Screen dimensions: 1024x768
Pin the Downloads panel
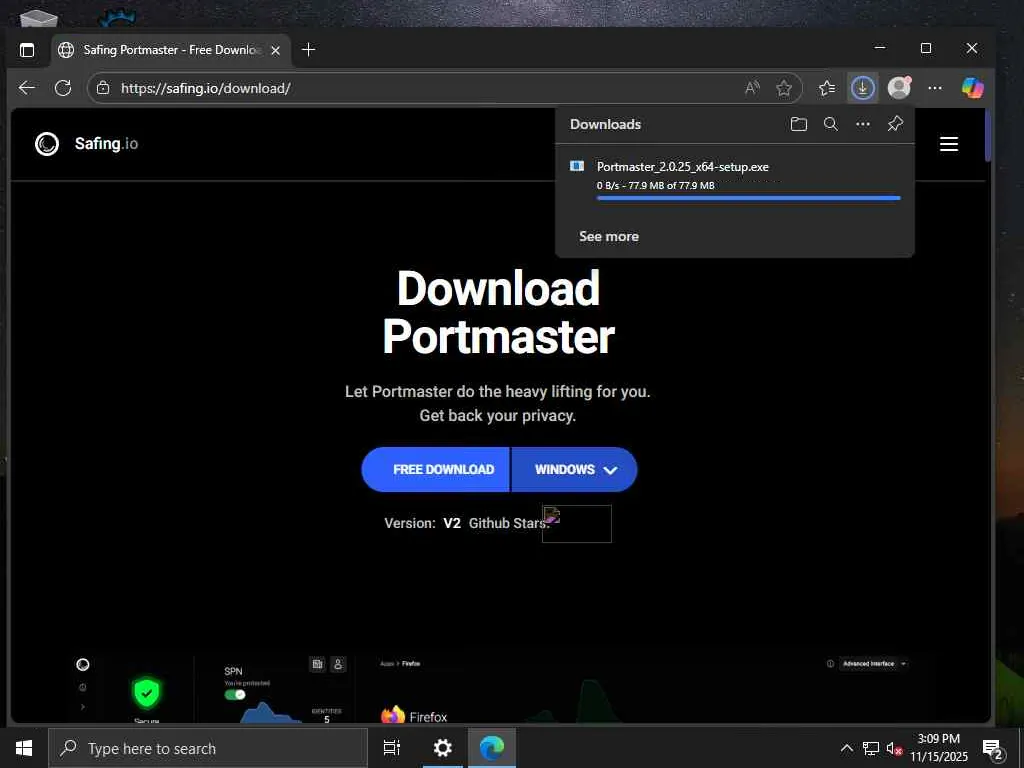(x=895, y=124)
